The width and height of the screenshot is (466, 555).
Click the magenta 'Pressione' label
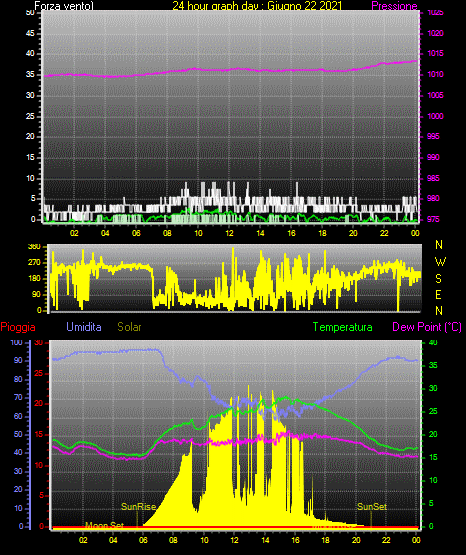(394, 6)
